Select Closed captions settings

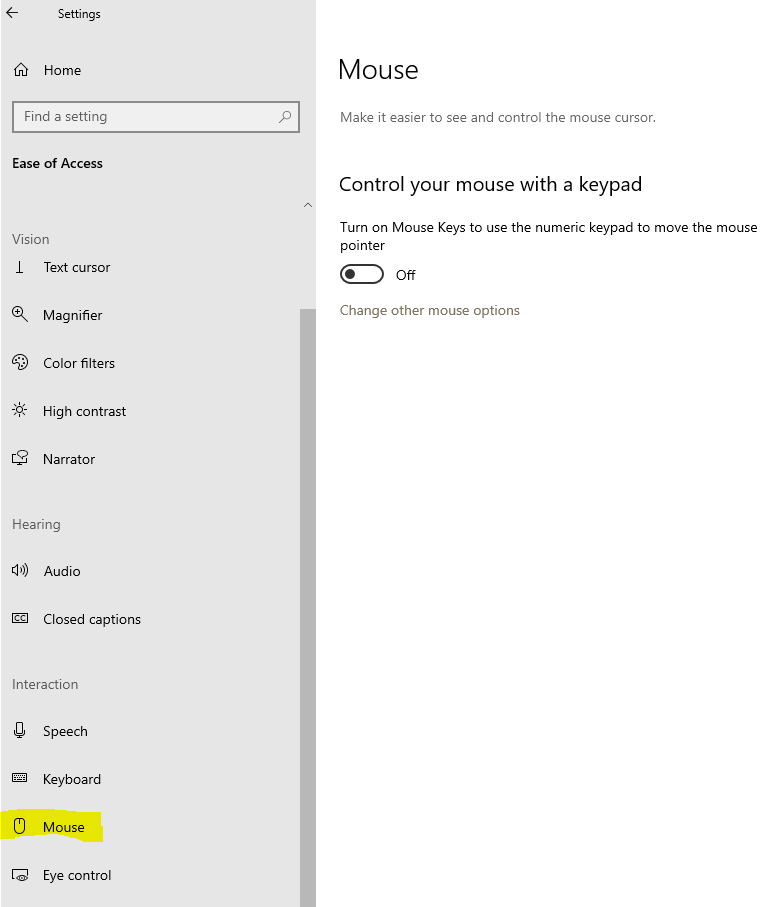[x=91, y=619]
